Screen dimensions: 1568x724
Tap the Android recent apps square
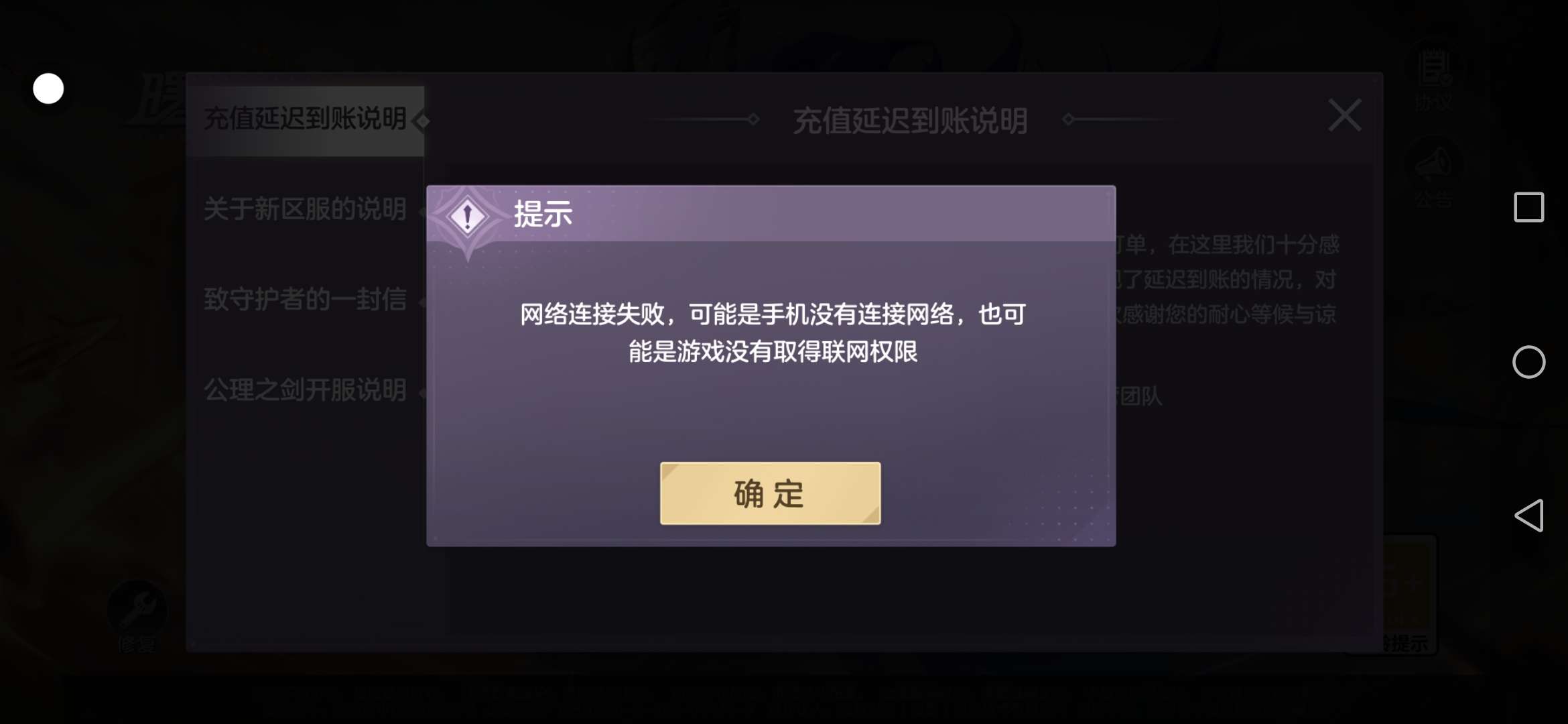pyautogui.click(x=1529, y=207)
